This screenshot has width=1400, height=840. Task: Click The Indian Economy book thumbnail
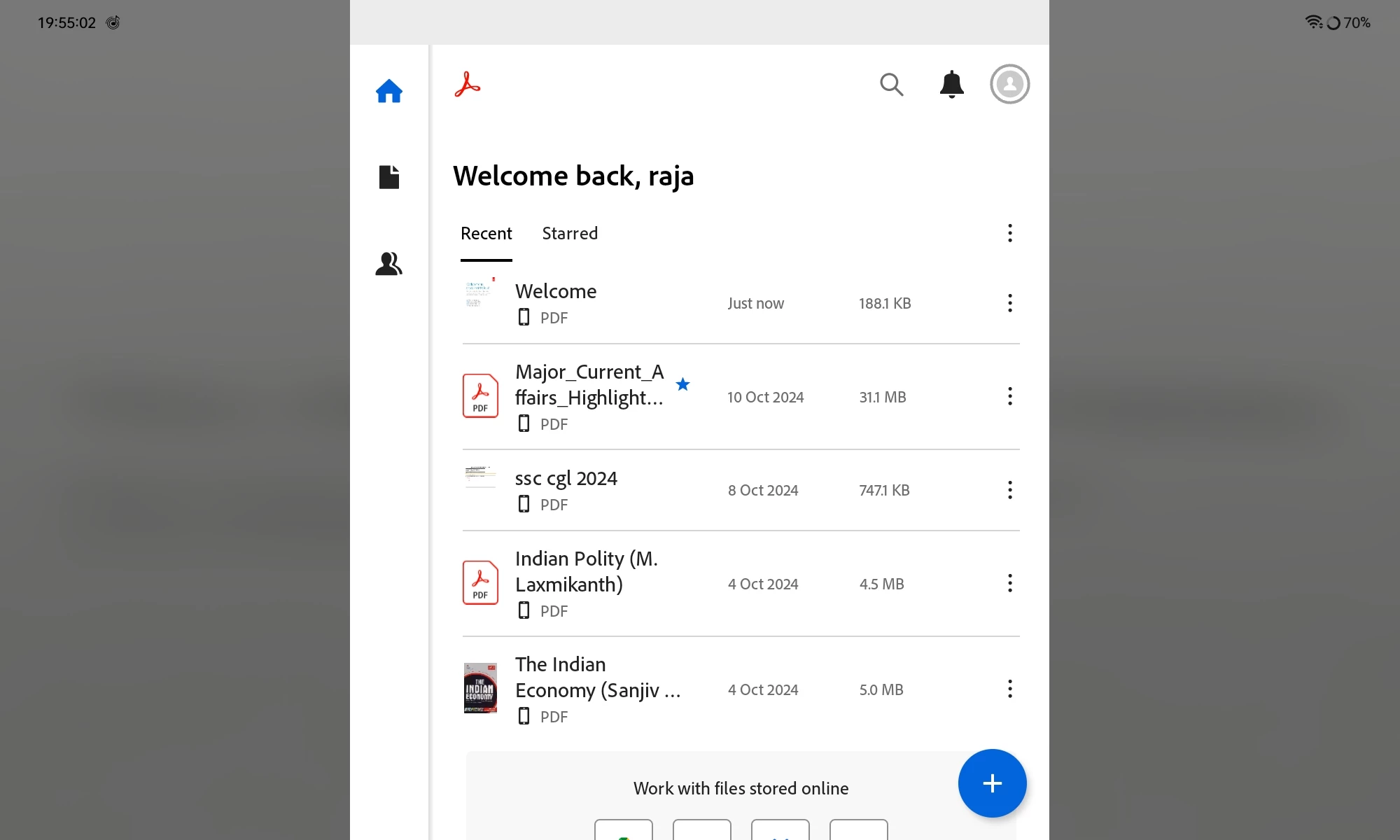(480, 688)
